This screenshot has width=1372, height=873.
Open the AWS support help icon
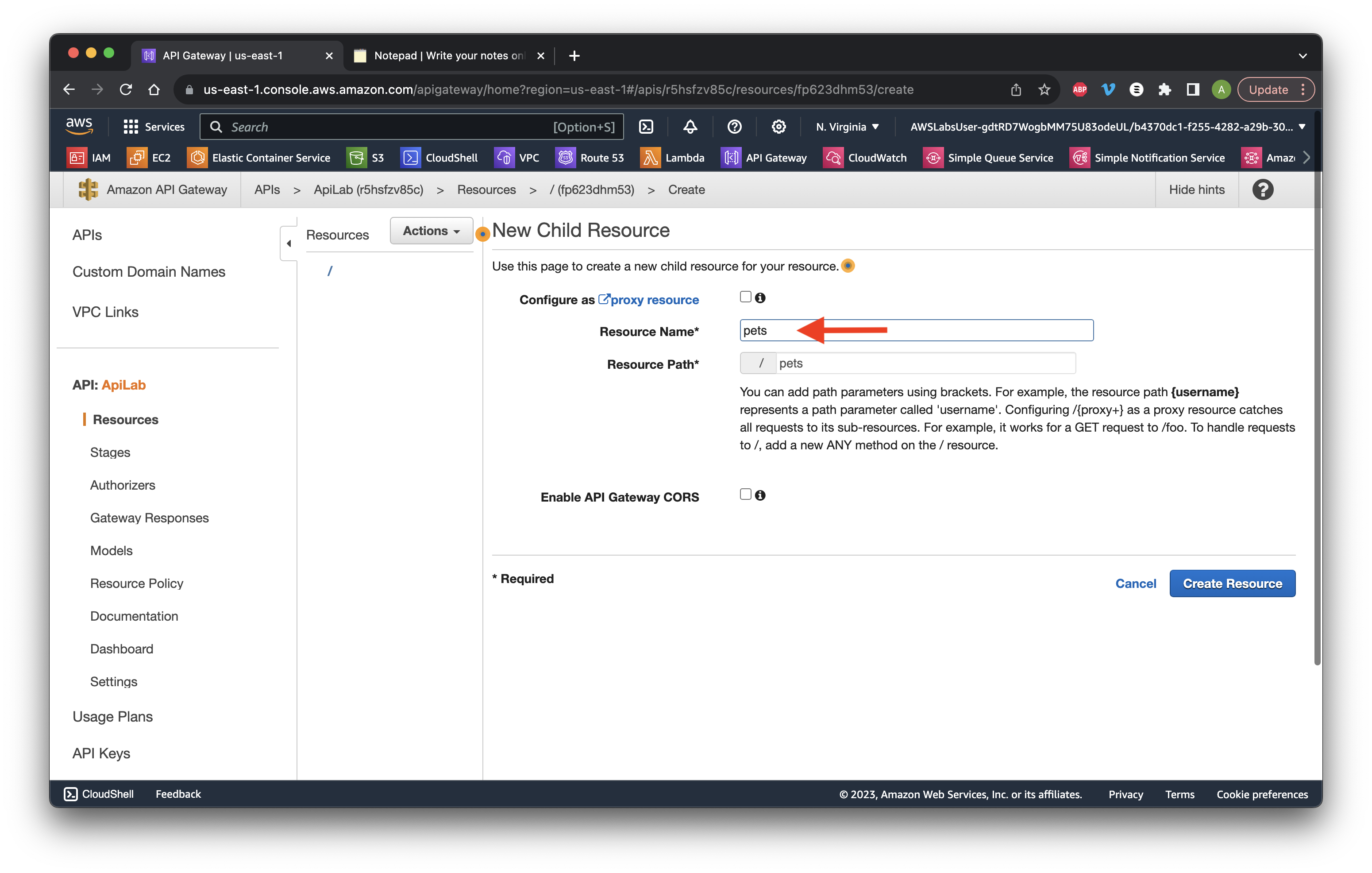click(734, 127)
